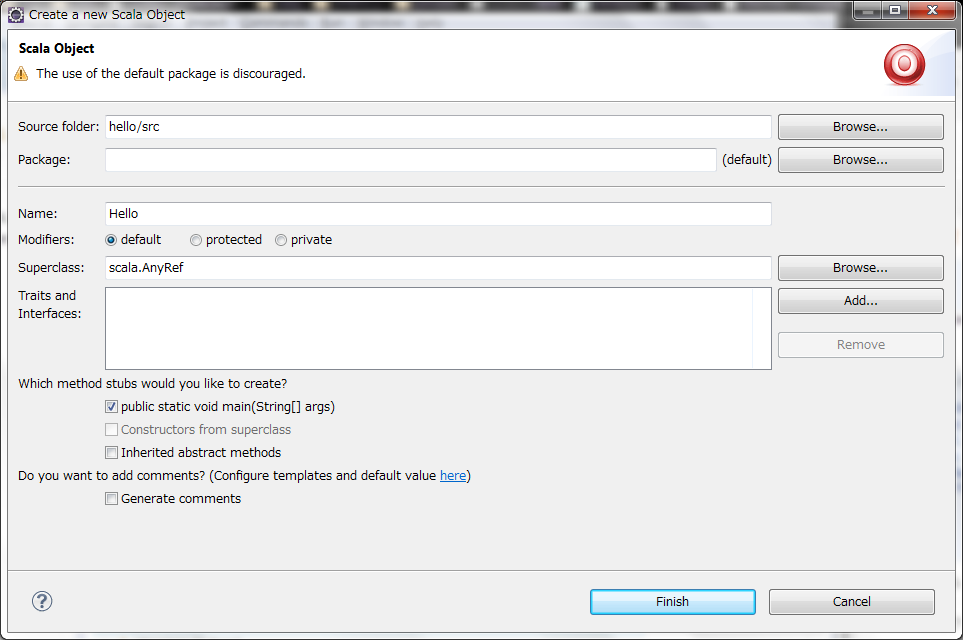Click the default package discouraged warning text
The image size is (963, 640).
[171, 74]
